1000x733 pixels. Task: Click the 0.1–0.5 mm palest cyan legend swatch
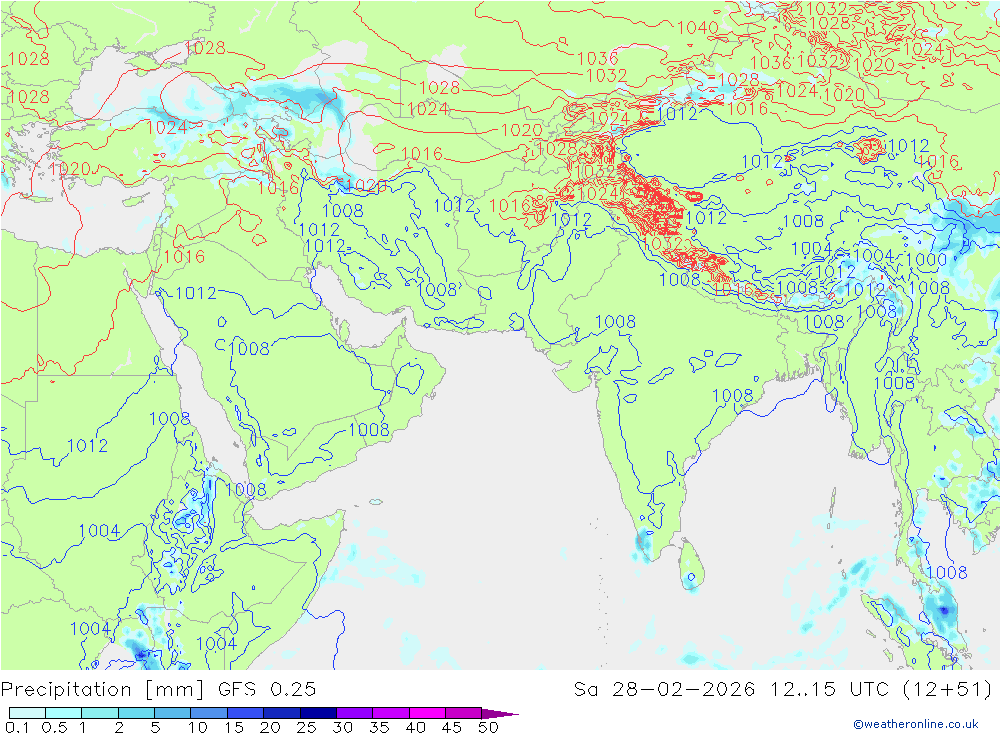click(27, 713)
